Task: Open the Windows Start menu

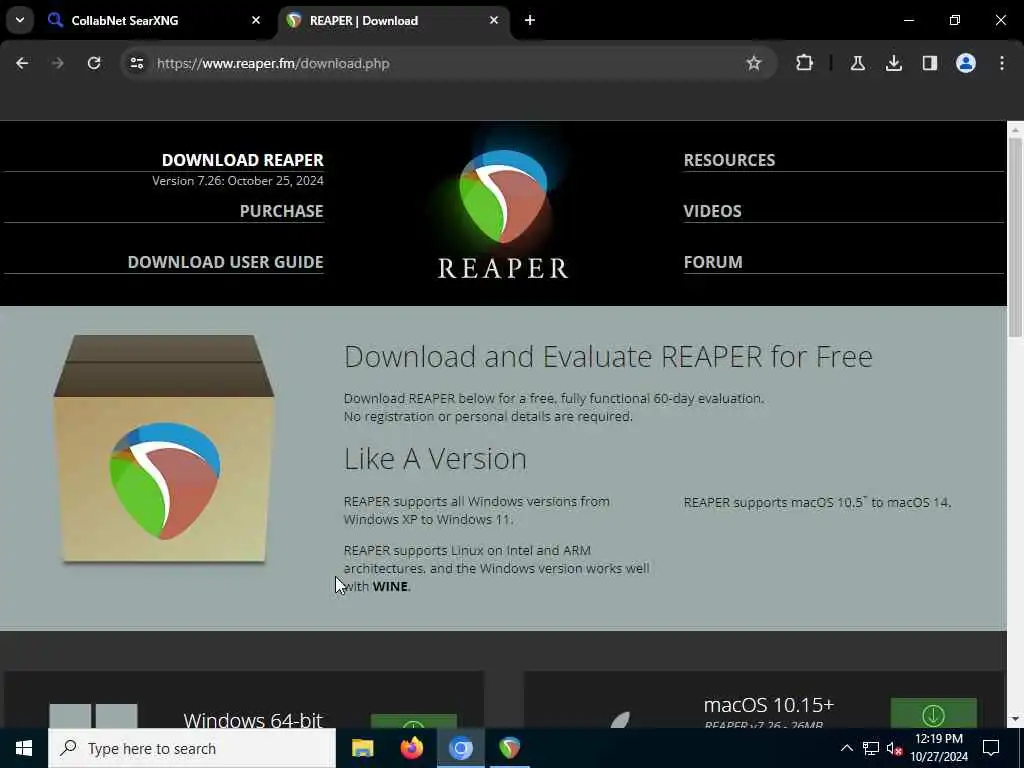Action: pyautogui.click(x=24, y=748)
